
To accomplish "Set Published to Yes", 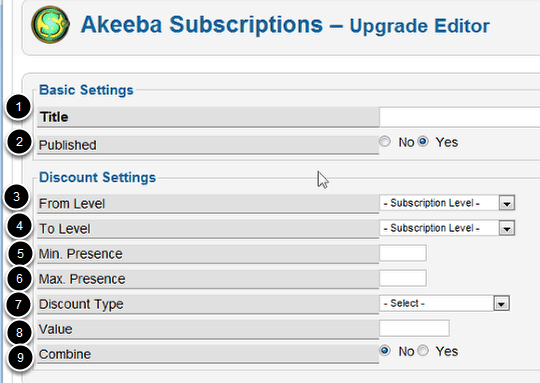I will pyautogui.click(x=423, y=141).
